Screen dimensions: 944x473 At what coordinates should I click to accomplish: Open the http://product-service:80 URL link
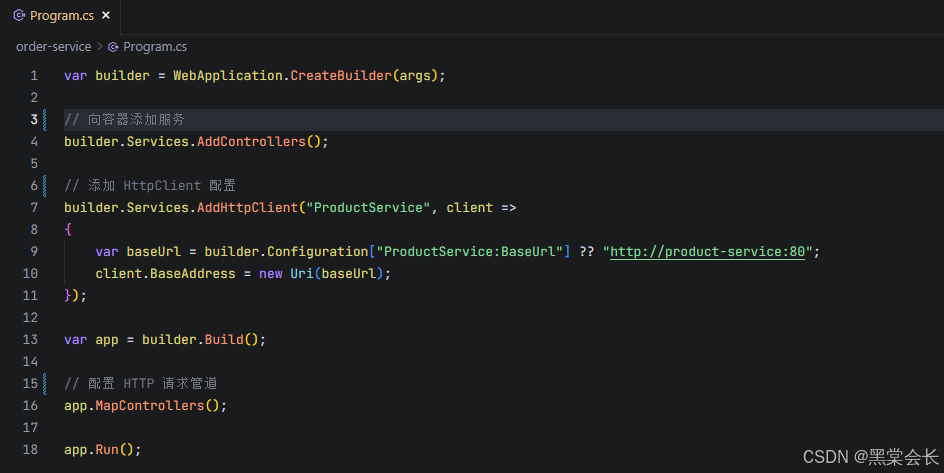click(x=707, y=252)
